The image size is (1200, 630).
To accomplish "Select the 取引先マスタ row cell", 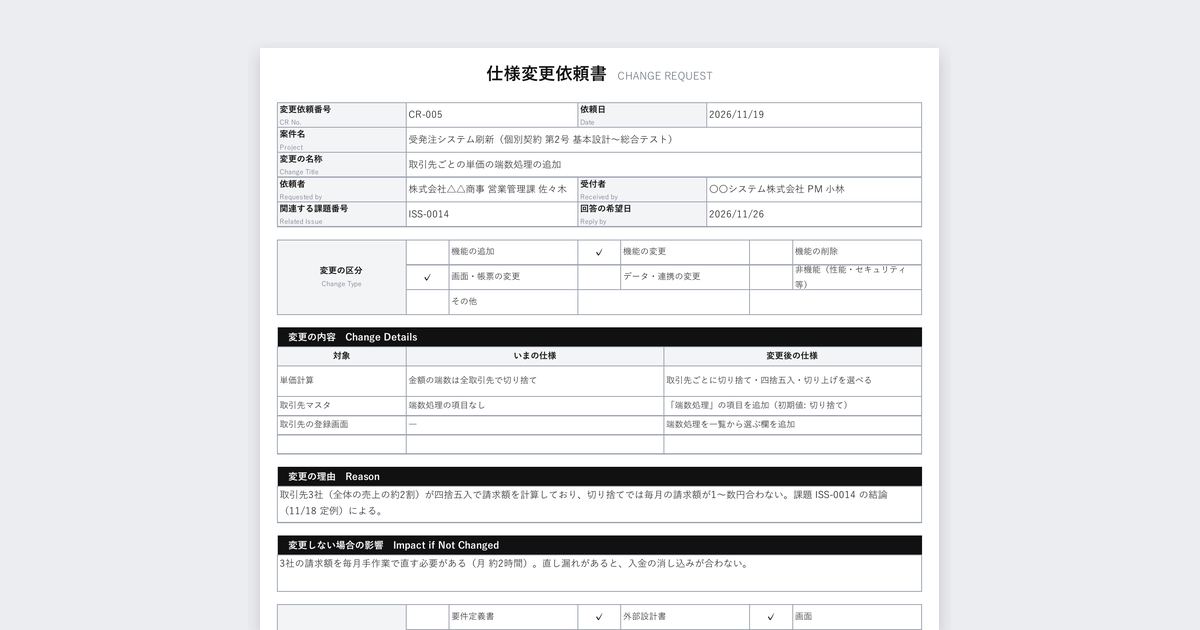I will coord(342,406).
